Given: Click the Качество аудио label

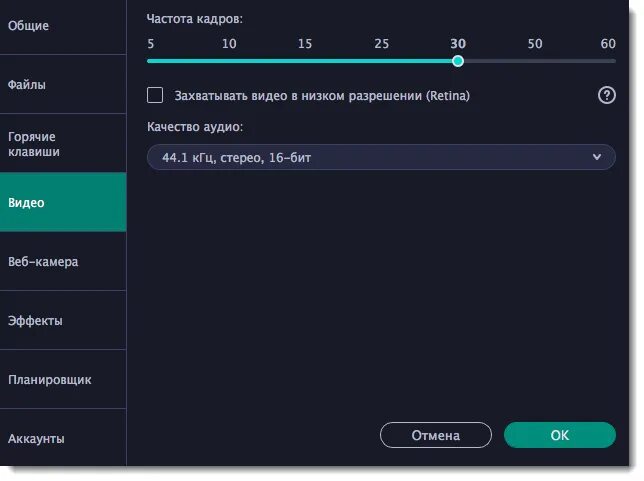Looking at the screenshot, I should [x=195, y=127].
